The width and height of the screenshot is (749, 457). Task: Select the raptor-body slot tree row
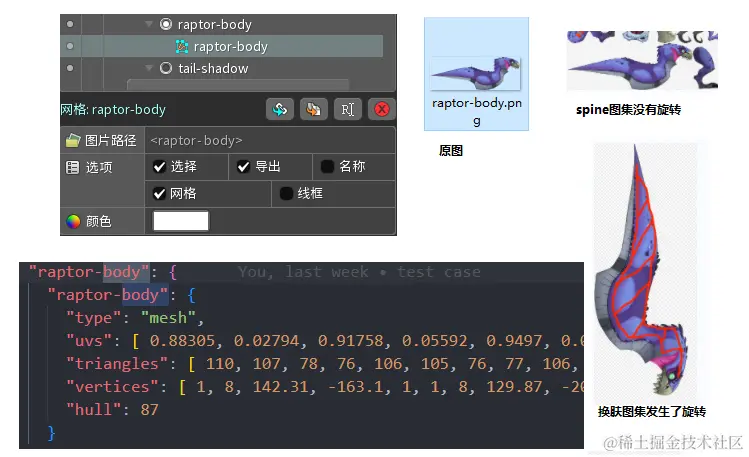click(x=214, y=24)
